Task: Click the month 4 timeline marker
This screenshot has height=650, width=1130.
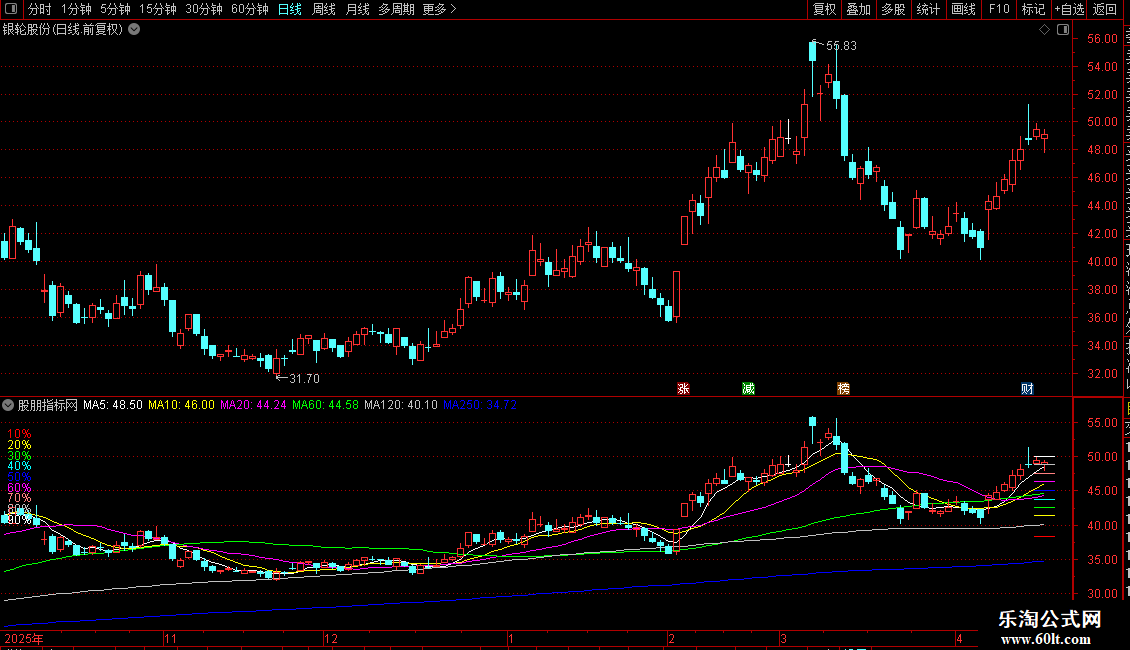Action: pyautogui.click(x=959, y=638)
